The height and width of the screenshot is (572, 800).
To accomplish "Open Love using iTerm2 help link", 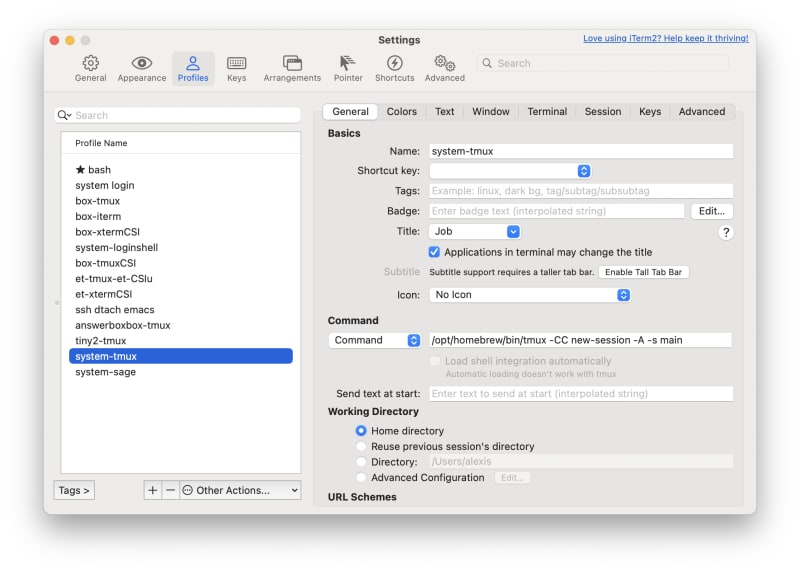I will pos(665,38).
